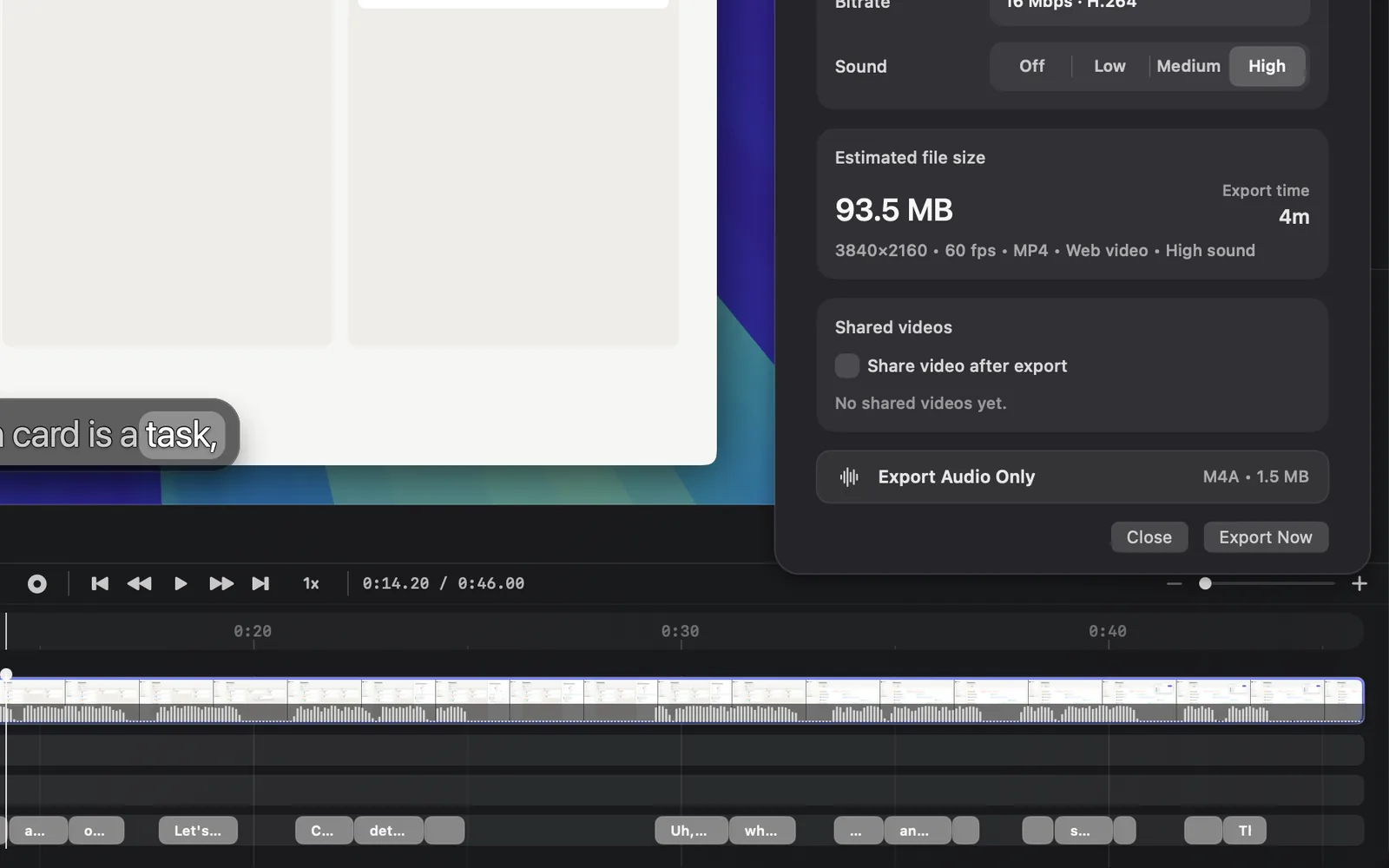Set Sound to Medium
This screenshot has height=868, width=1389.
pos(1188,66)
